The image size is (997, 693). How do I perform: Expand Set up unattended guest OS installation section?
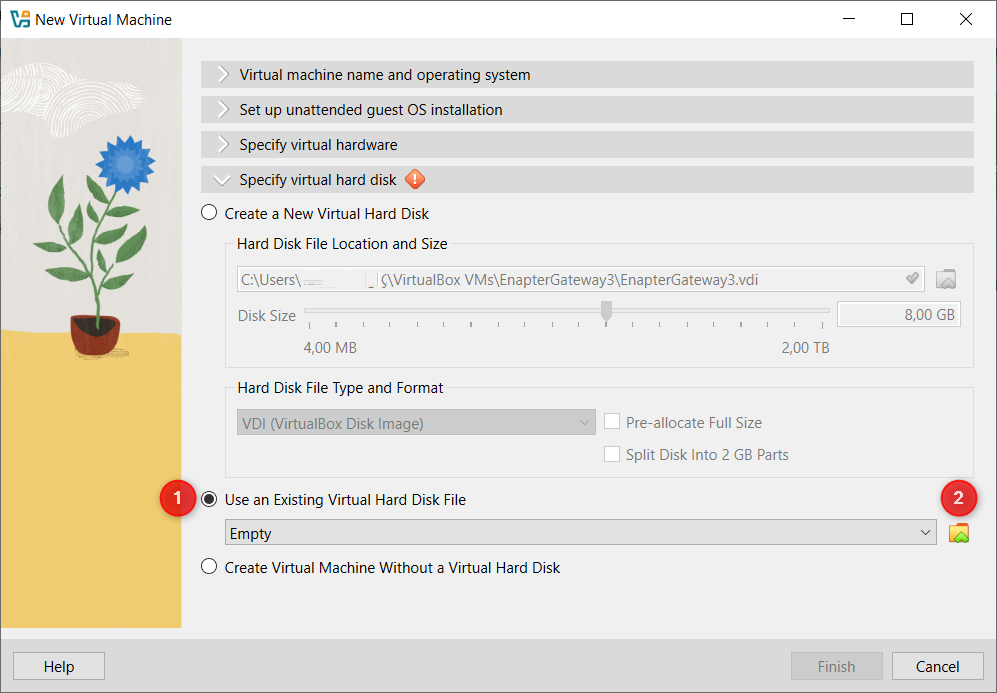pyautogui.click(x=221, y=109)
